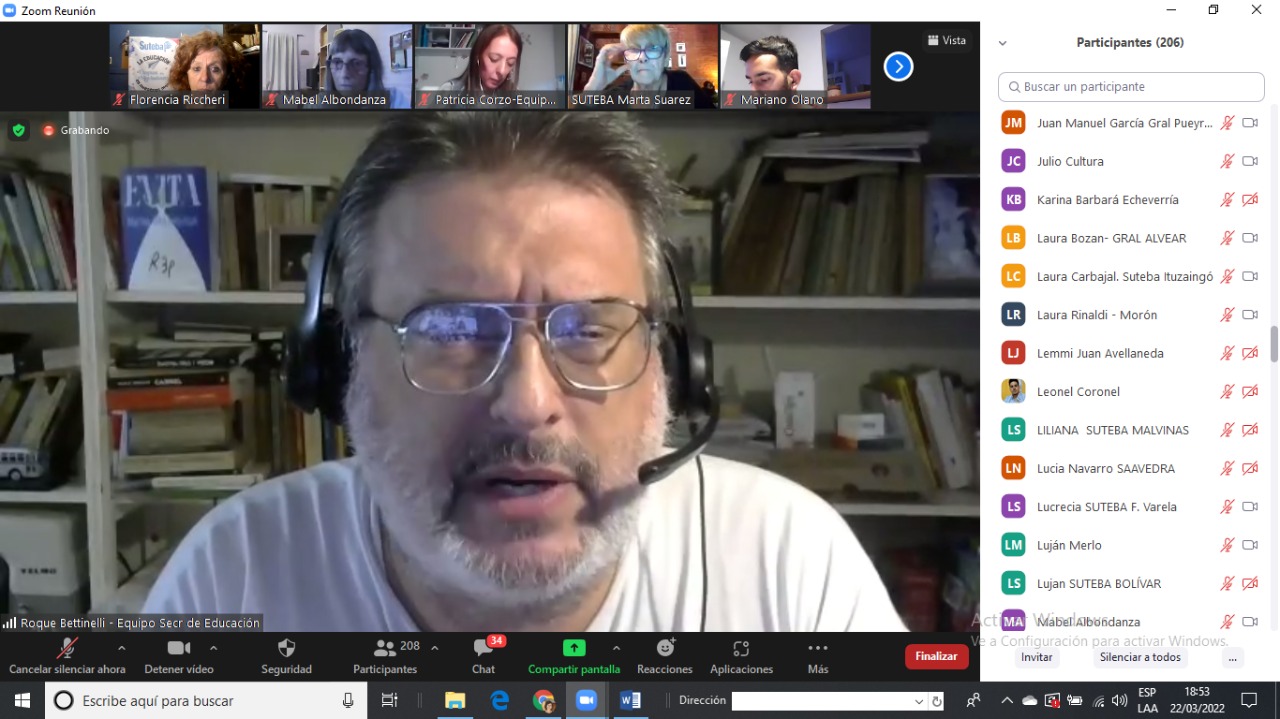Click the green Compartir pantalla icon

click(x=574, y=648)
